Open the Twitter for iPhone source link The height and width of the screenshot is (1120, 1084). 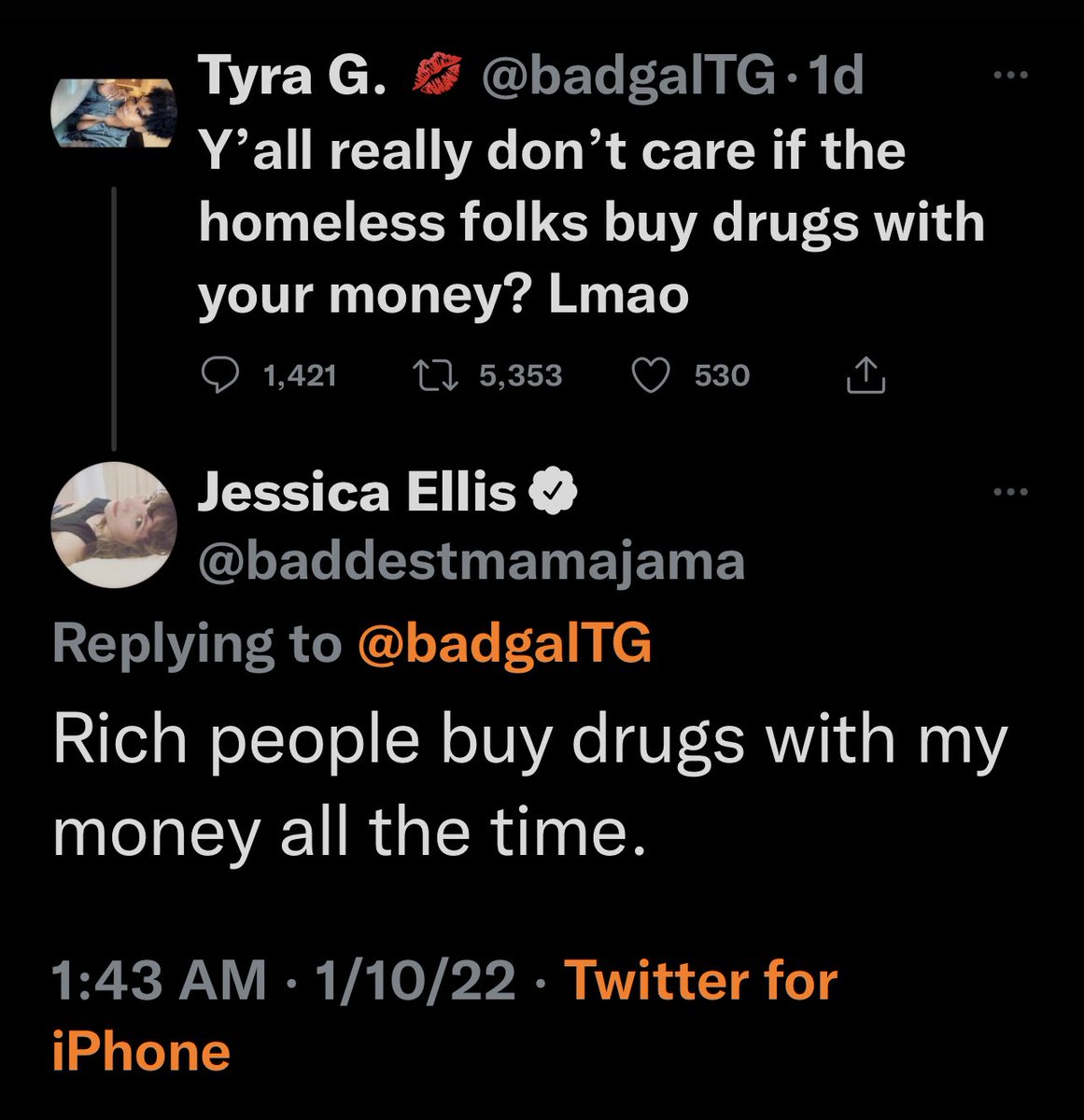[702, 982]
